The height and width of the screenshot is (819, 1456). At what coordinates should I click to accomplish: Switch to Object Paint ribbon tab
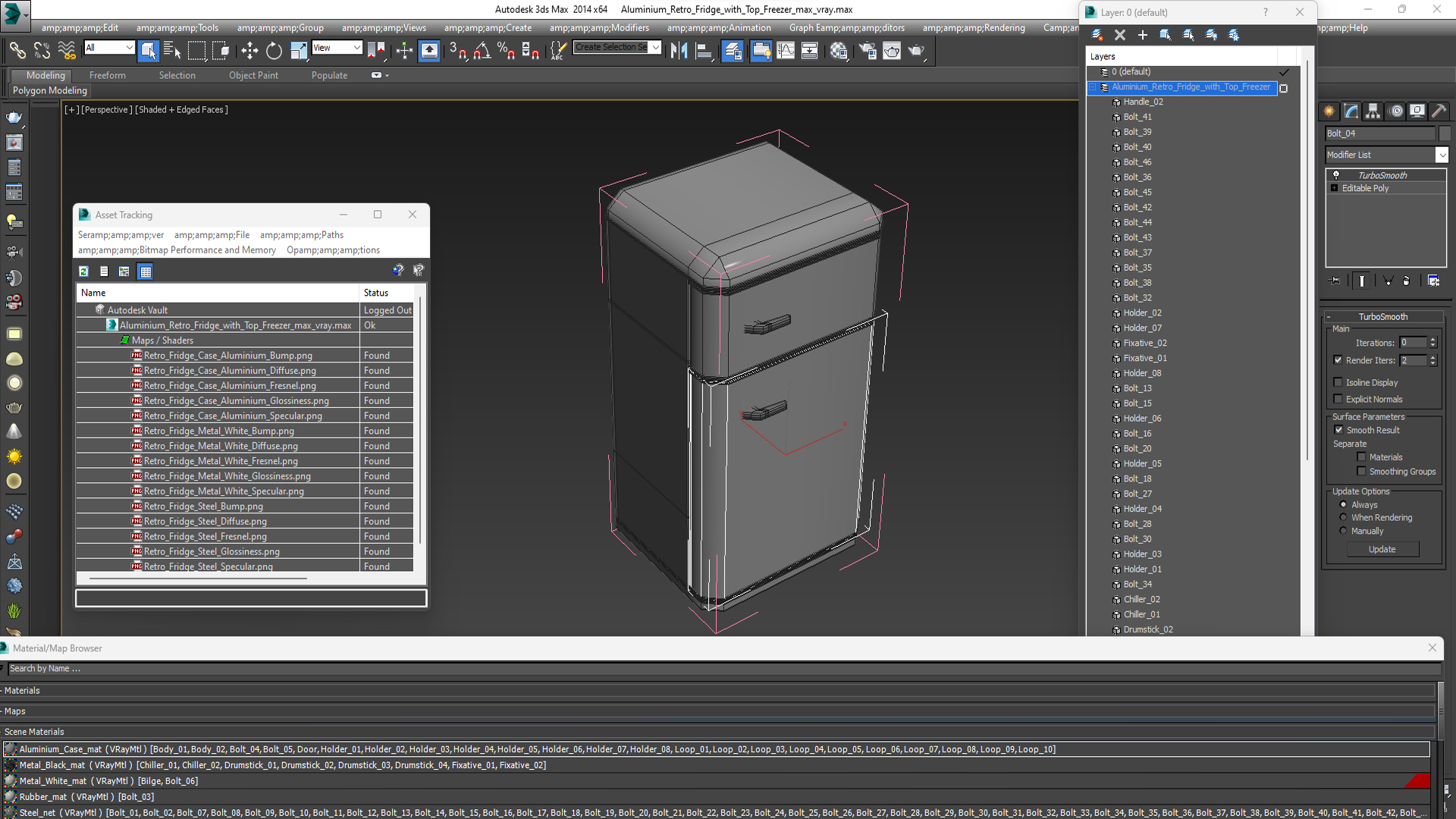click(253, 75)
